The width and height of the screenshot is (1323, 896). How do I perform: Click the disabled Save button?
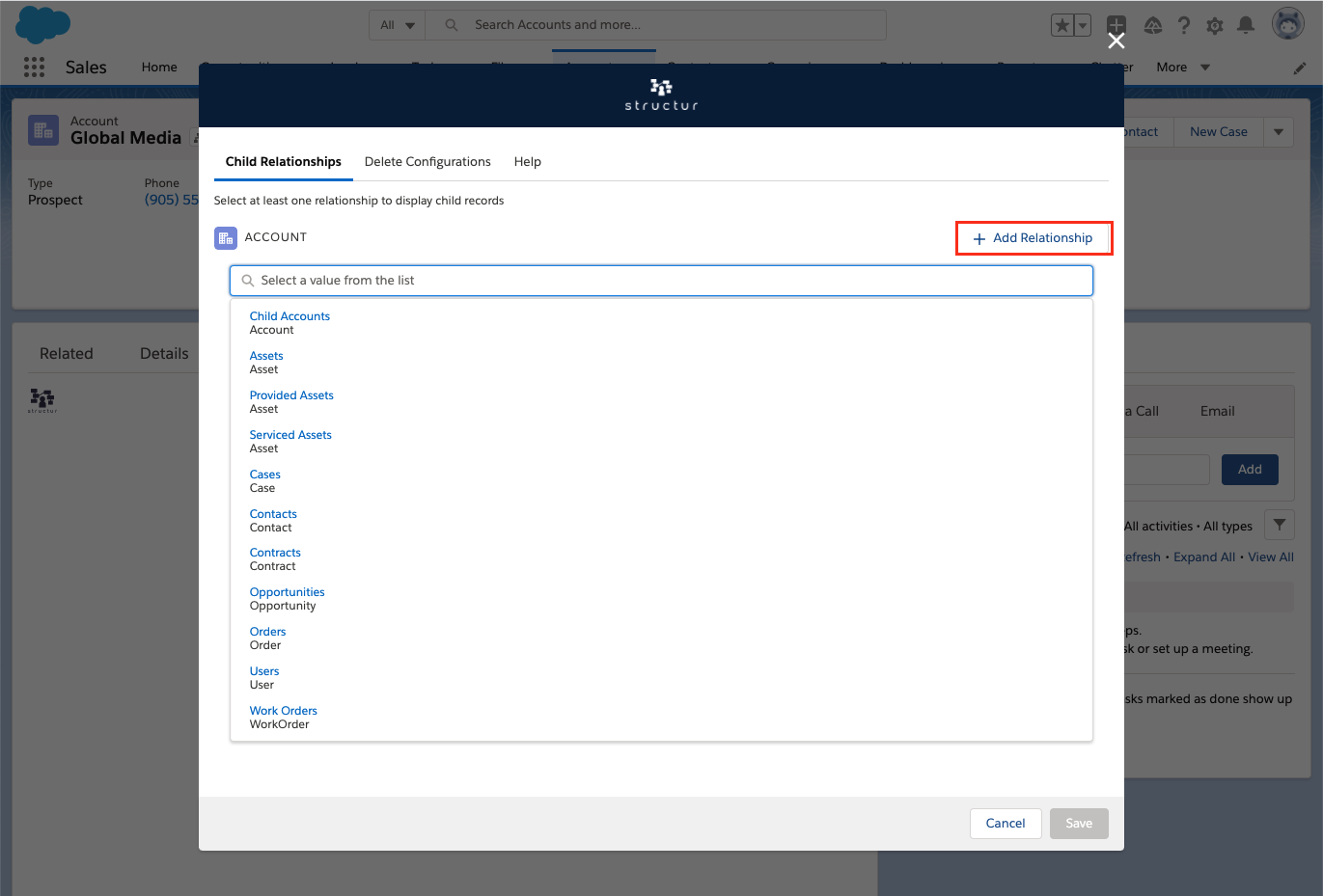[1079, 824]
